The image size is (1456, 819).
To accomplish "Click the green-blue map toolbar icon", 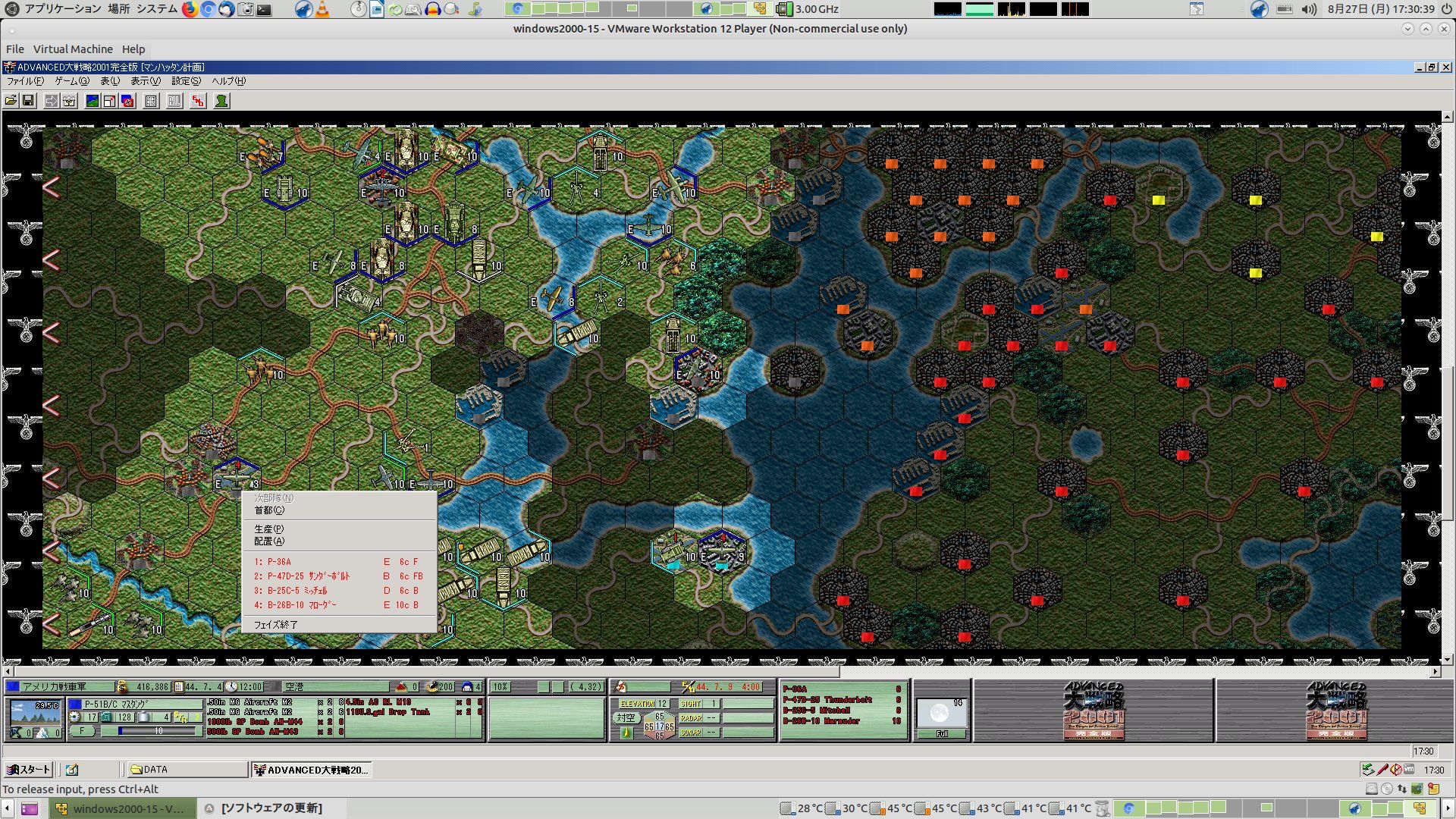I will coord(93,101).
